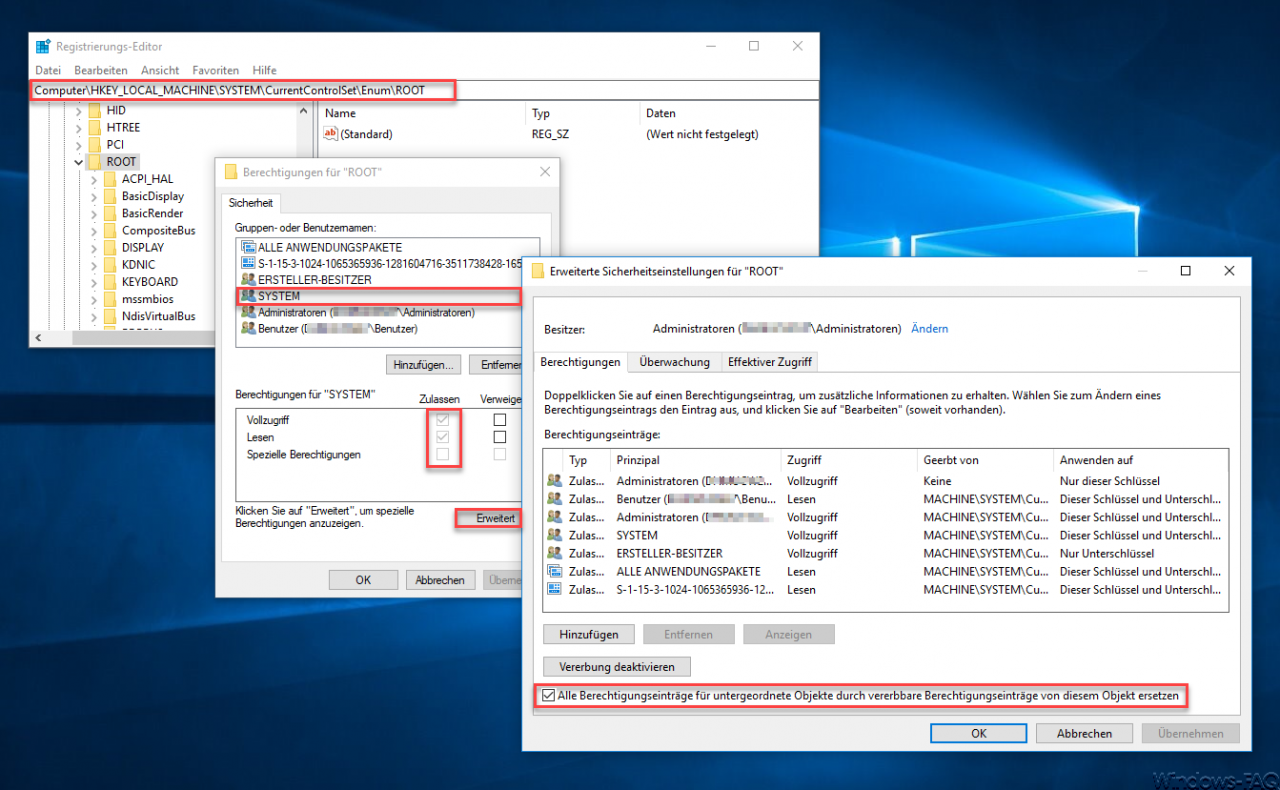The width and height of the screenshot is (1280, 790).
Task: Toggle Lesen Verweigern checkbox
Action: 500,437
